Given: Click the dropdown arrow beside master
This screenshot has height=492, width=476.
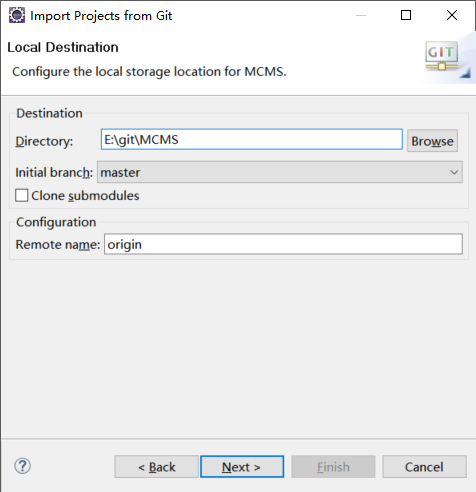Looking at the screenshot, I should (x=454, y=172).
